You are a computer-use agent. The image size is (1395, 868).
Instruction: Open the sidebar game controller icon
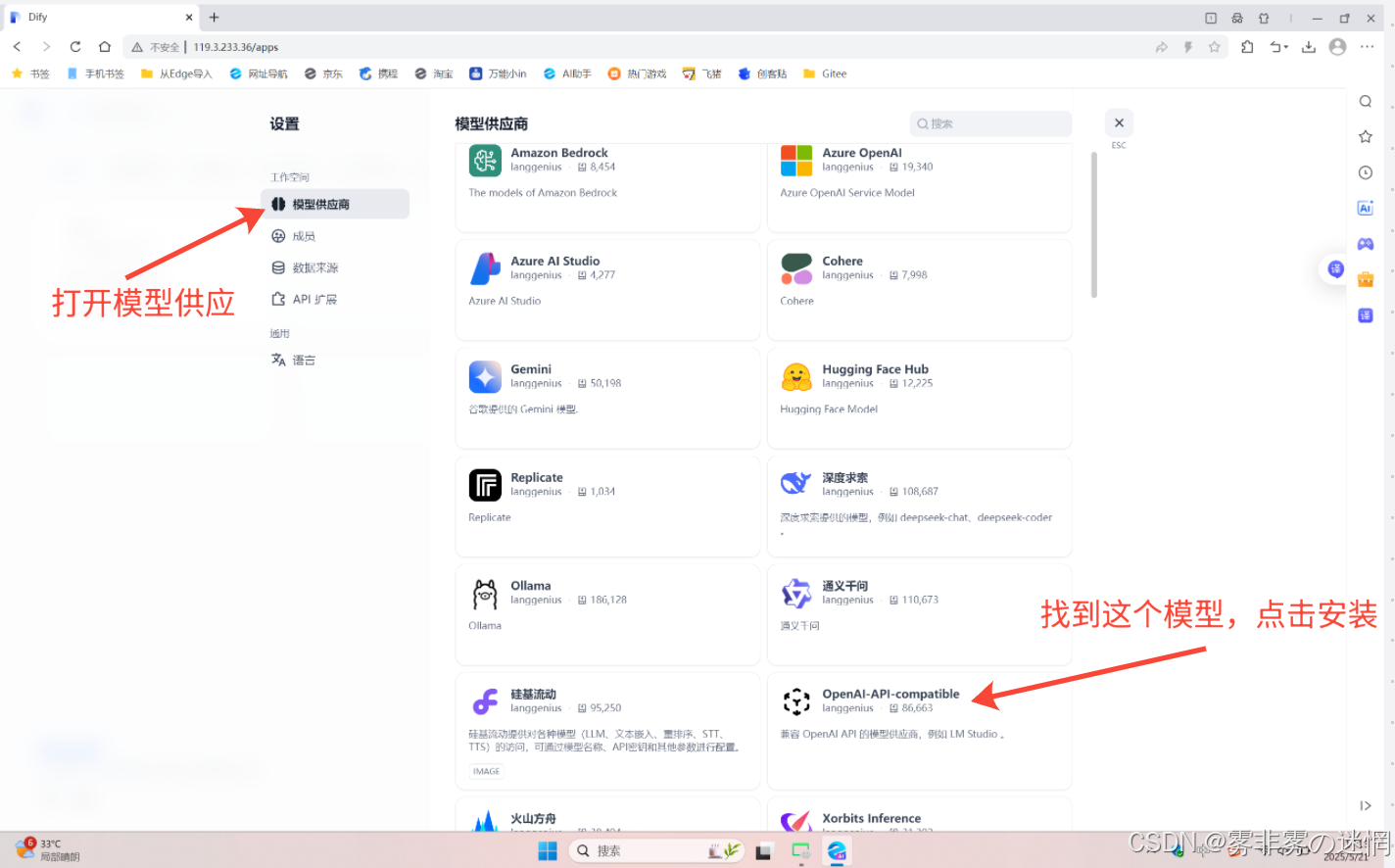(x=1365, y=243)
